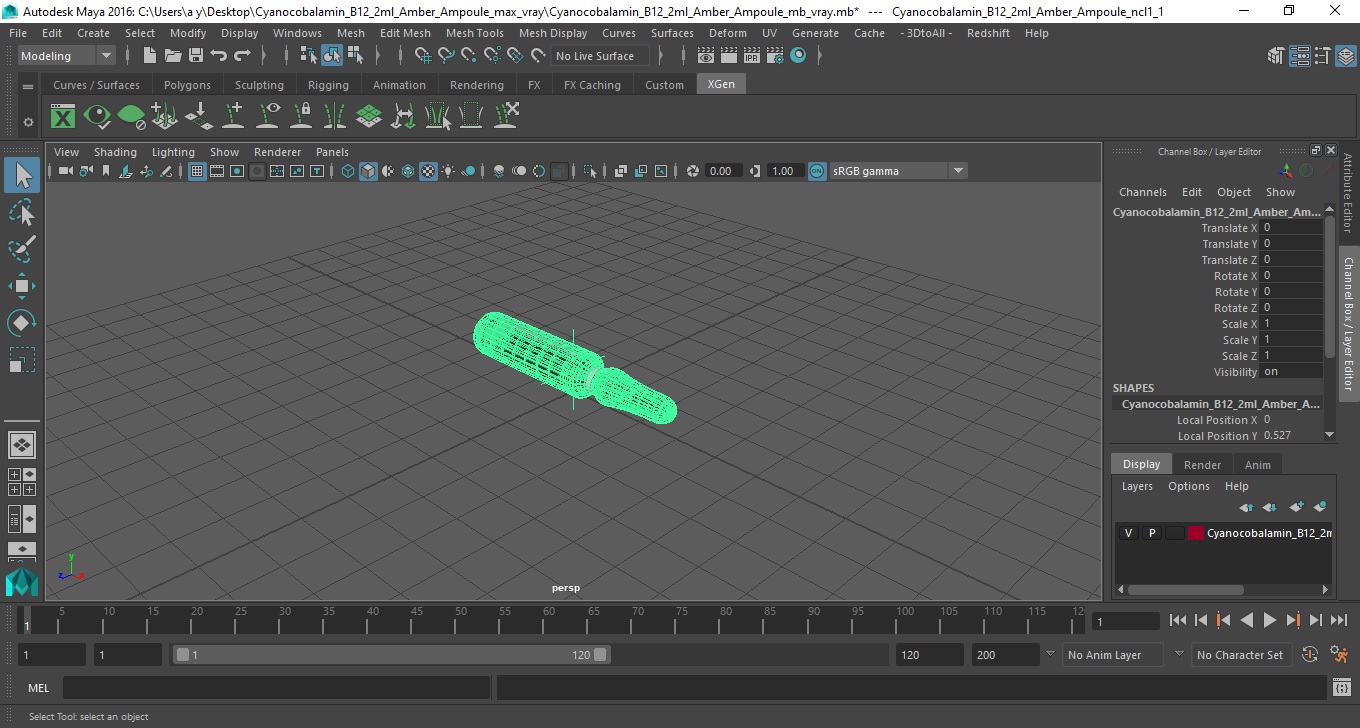The width and height of the screenshot is (1360, 728).
Task: Open the Channels menu in Channel Box
Action: click(1143, 192)
